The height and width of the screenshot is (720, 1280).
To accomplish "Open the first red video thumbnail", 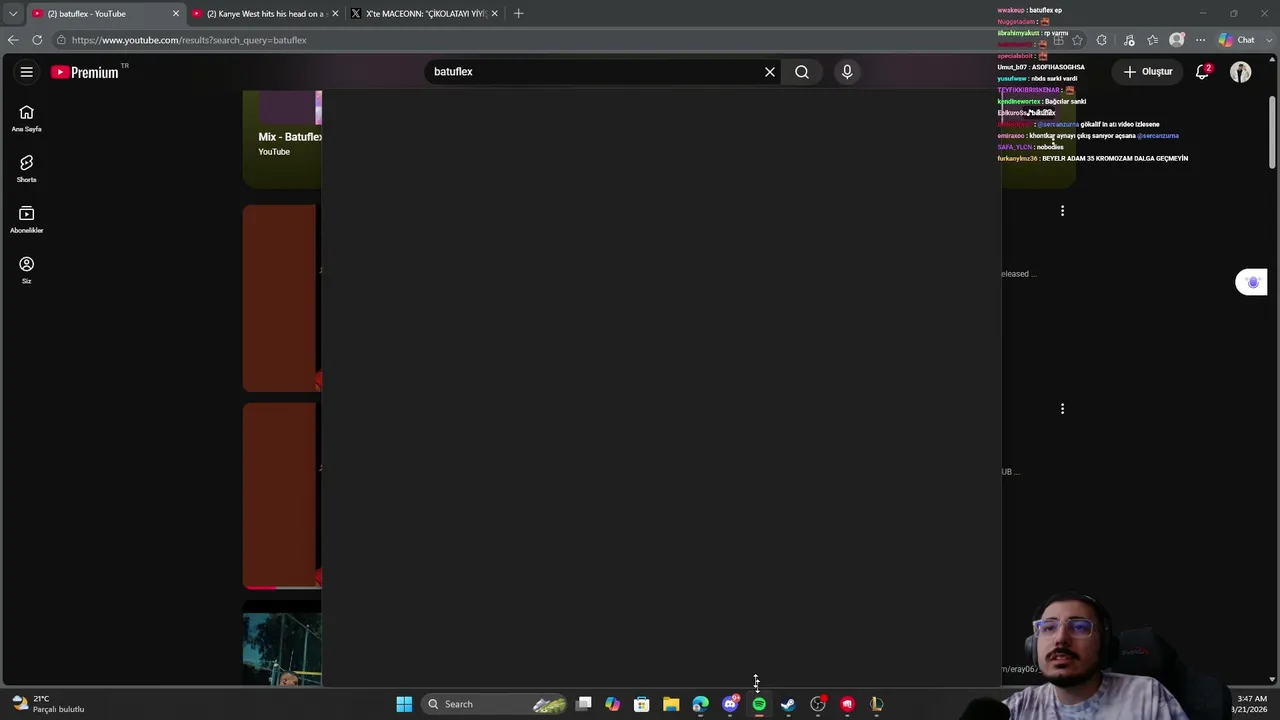I will pyautogui.click(x=282, y=298).
